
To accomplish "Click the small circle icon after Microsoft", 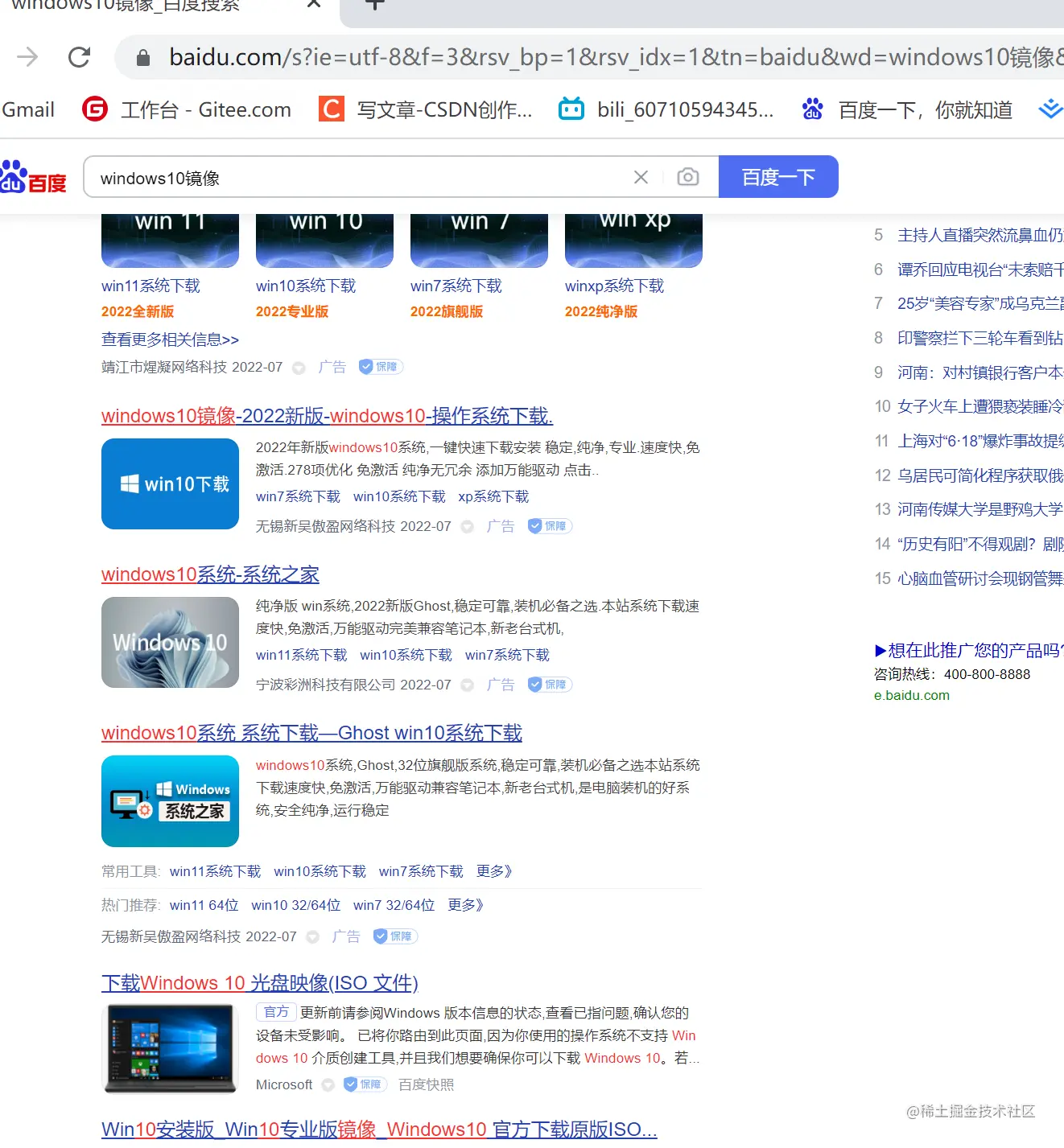I will (x=328, y=1085).
